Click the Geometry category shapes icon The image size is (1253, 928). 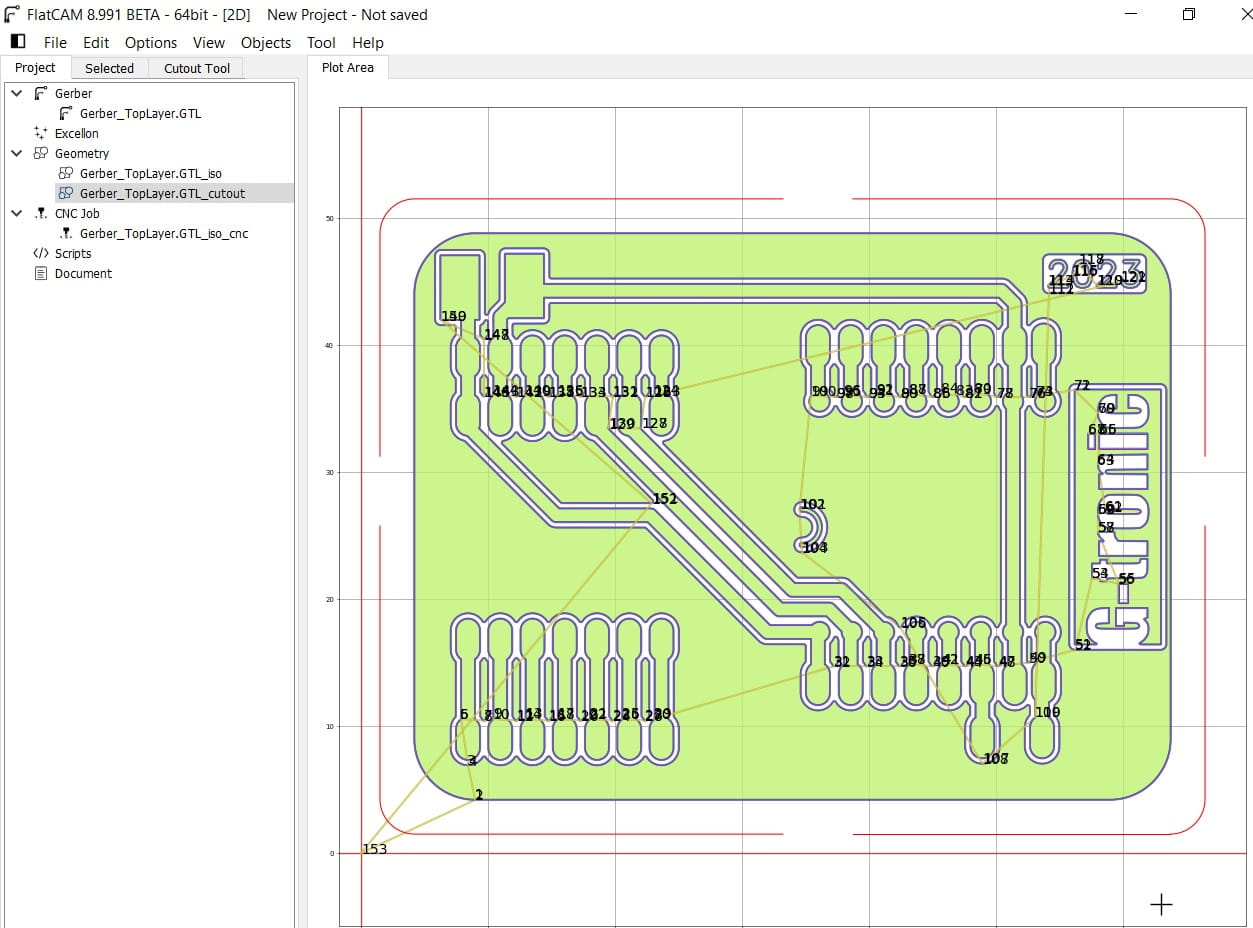41,153
